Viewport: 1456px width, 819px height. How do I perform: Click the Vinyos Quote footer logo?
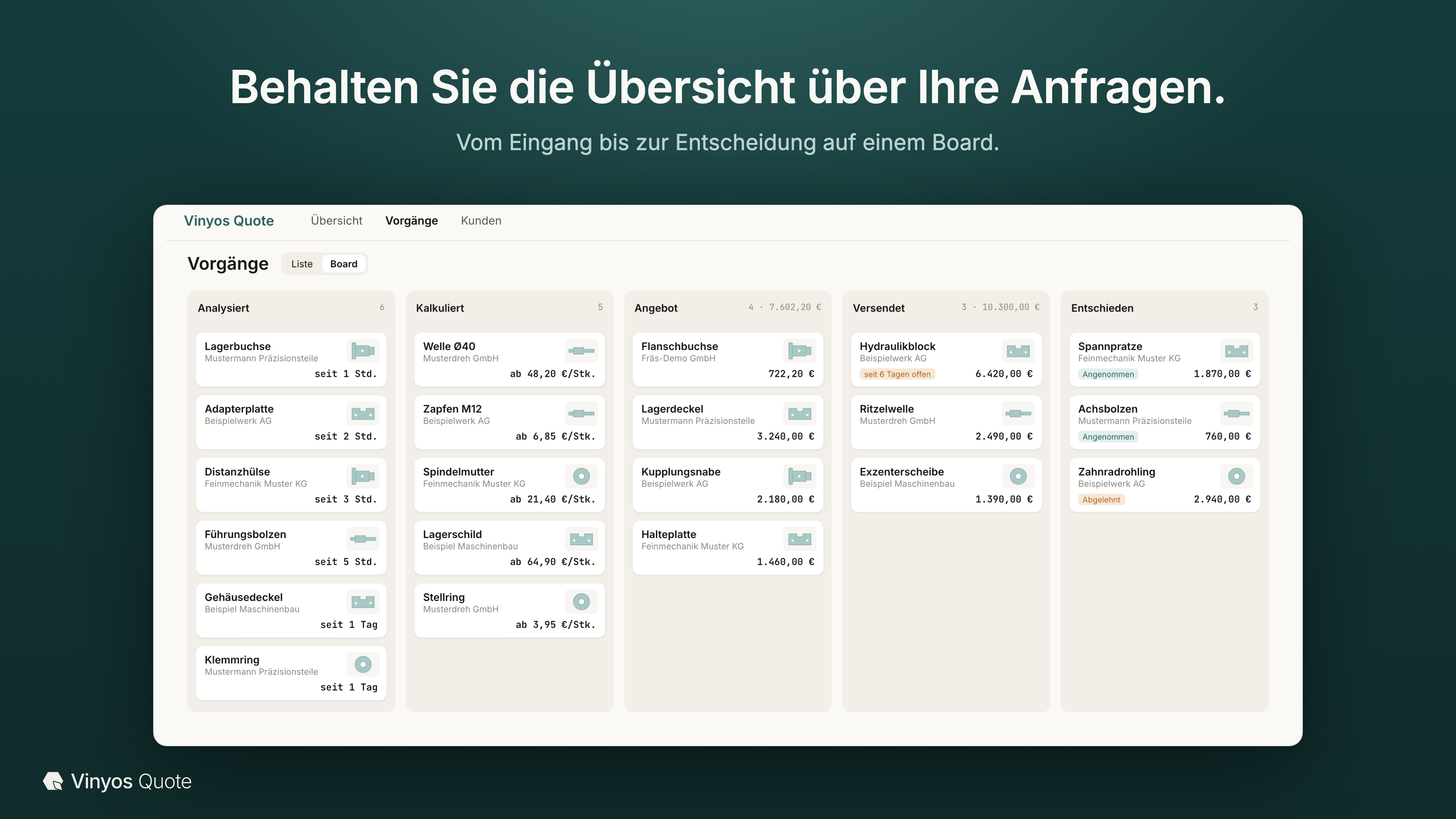point(118,781)
